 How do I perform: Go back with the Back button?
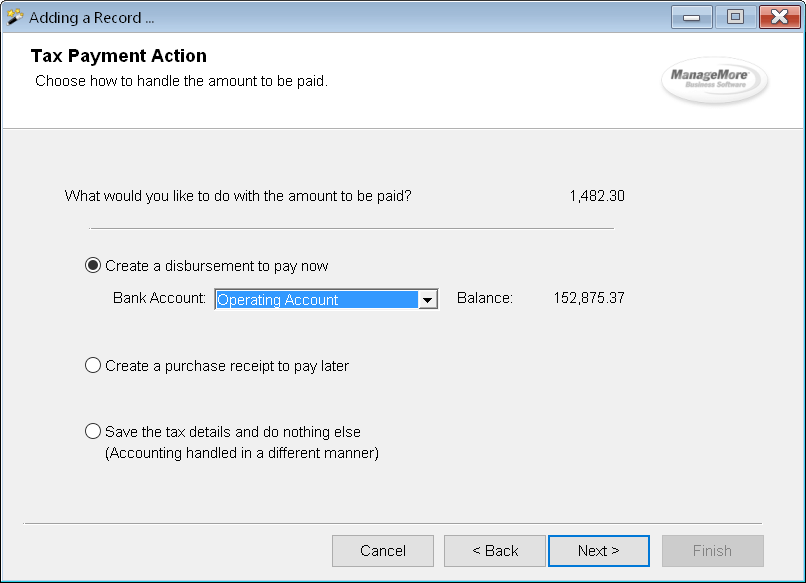pyautogui.click(x=494, y=550)
